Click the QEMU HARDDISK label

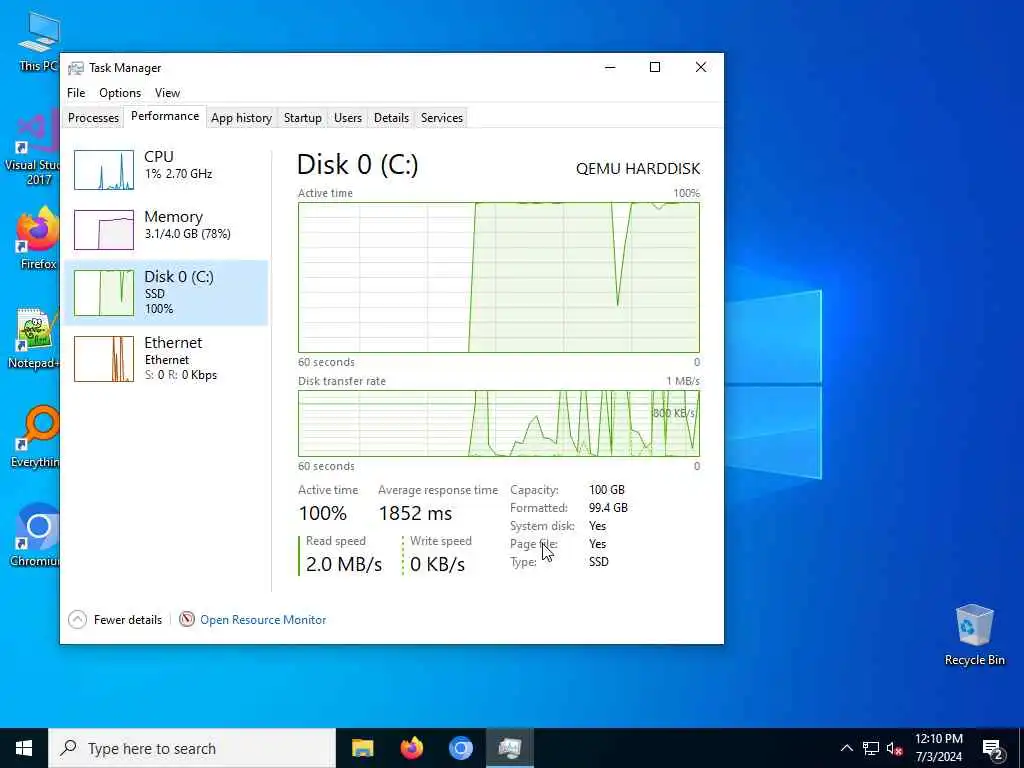click(638, 168)
